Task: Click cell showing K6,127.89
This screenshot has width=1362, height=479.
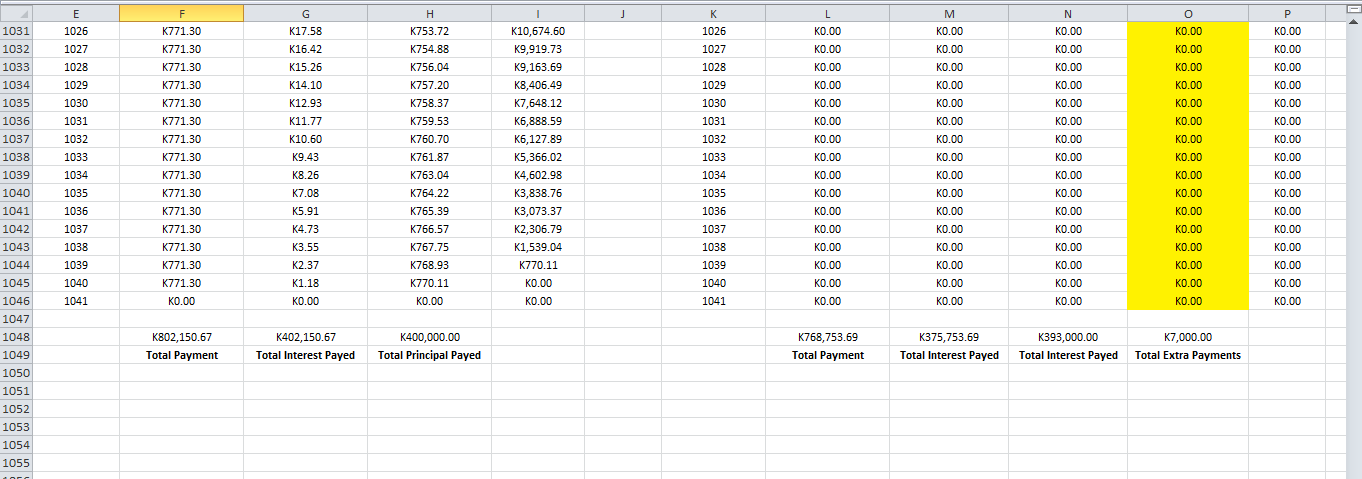Action: click(x=538, y=139)
